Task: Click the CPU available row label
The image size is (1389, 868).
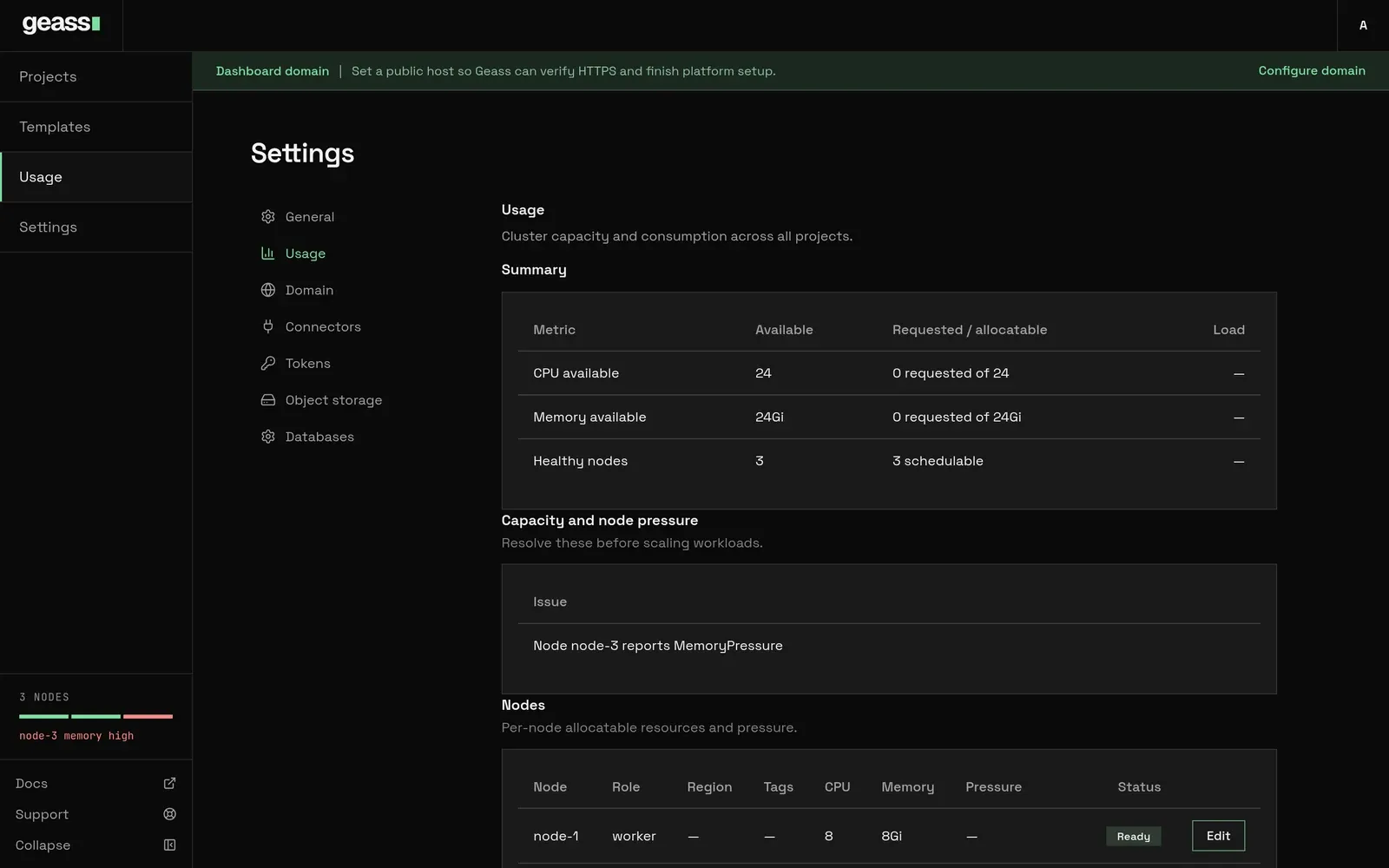Action: 576,373
